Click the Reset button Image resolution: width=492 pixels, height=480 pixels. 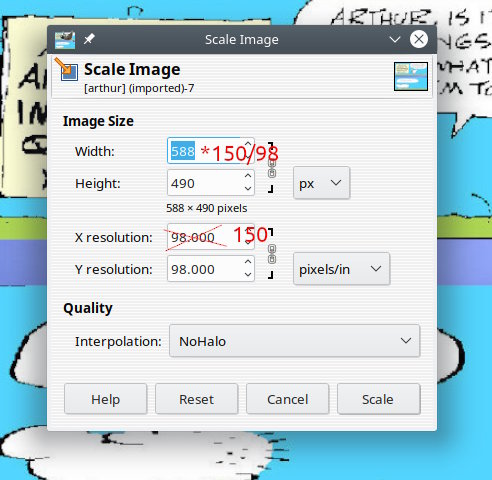point(197,399)
